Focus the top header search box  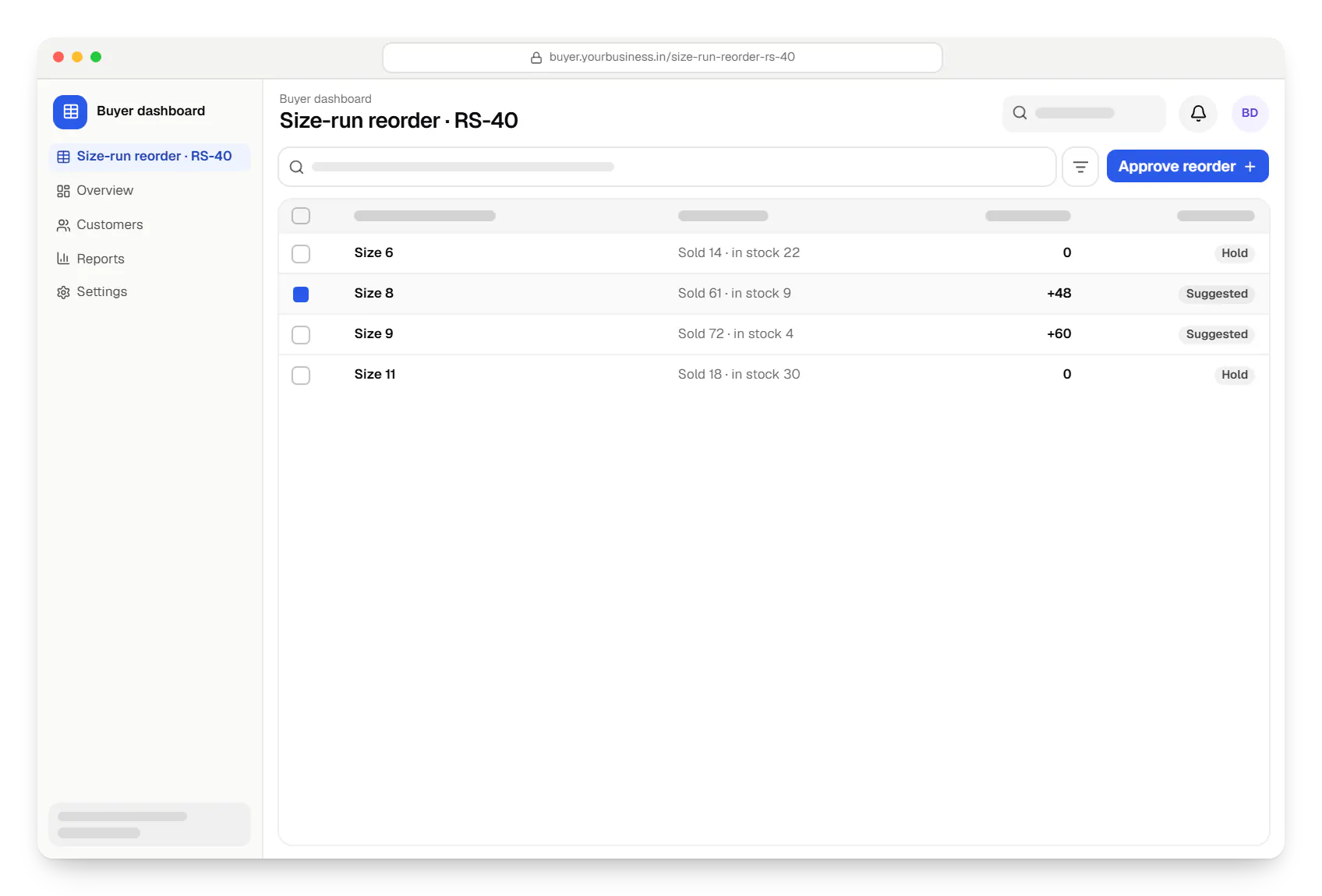click(x=1083, y=113)
